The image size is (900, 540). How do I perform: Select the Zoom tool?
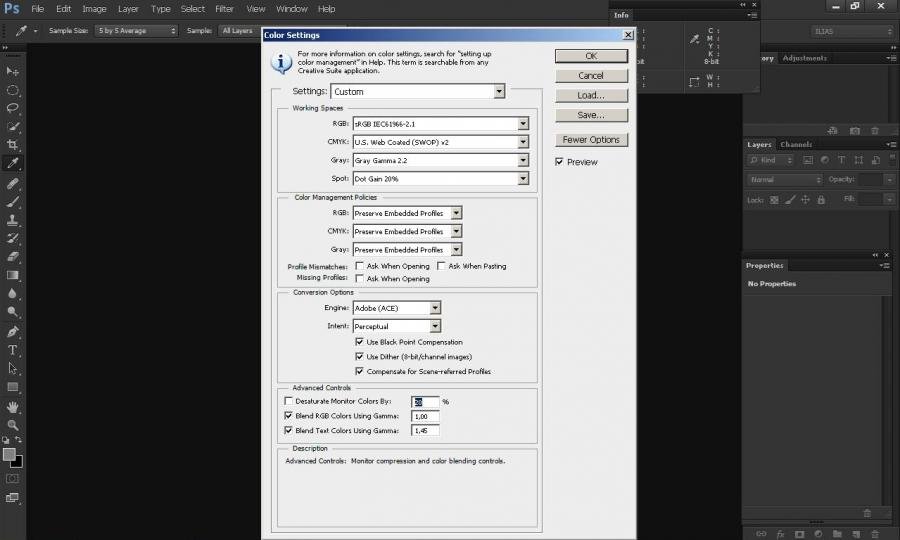pyautogui.click(x=13, y=425)
